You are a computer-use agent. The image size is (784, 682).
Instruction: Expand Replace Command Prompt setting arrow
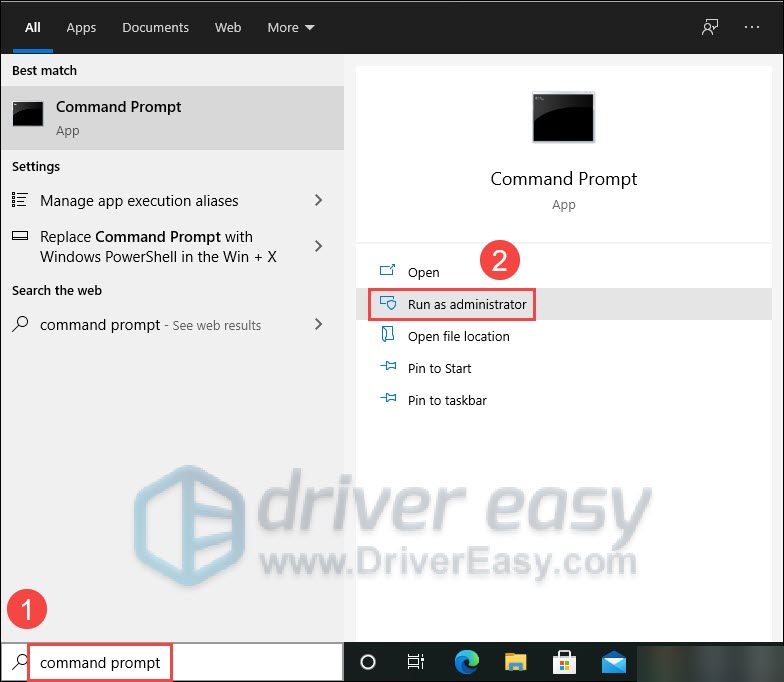tap(318, 246)
